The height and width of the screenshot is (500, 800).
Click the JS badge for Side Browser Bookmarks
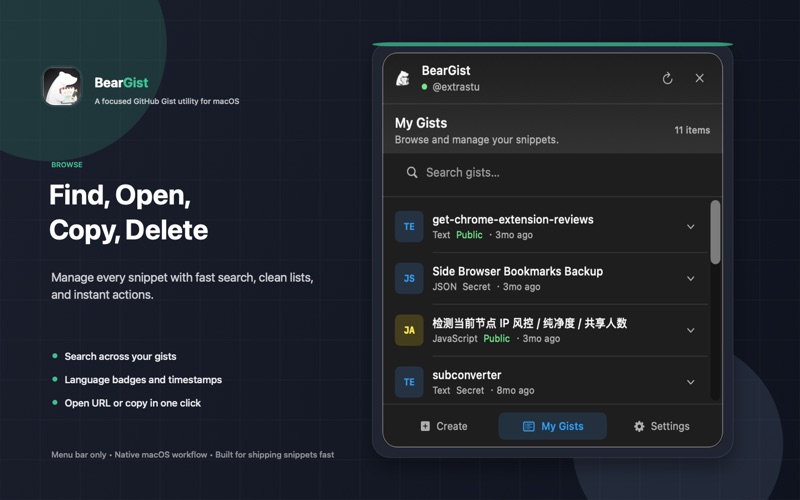(409, 279)
